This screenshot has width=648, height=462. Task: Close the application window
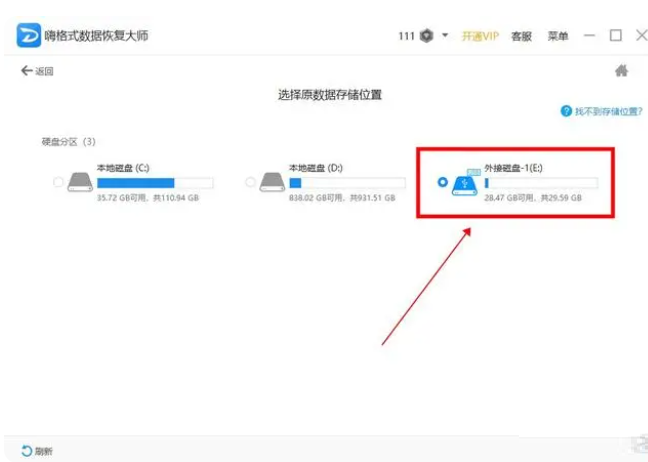tap(641, 36)
